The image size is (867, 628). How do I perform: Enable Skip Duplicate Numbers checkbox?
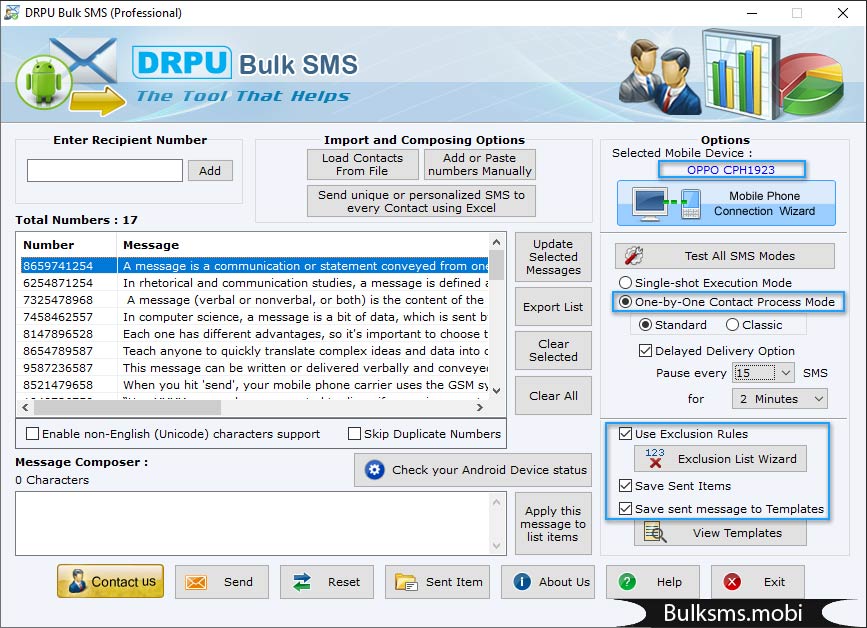pyautogui.click(x=354, y=434)
